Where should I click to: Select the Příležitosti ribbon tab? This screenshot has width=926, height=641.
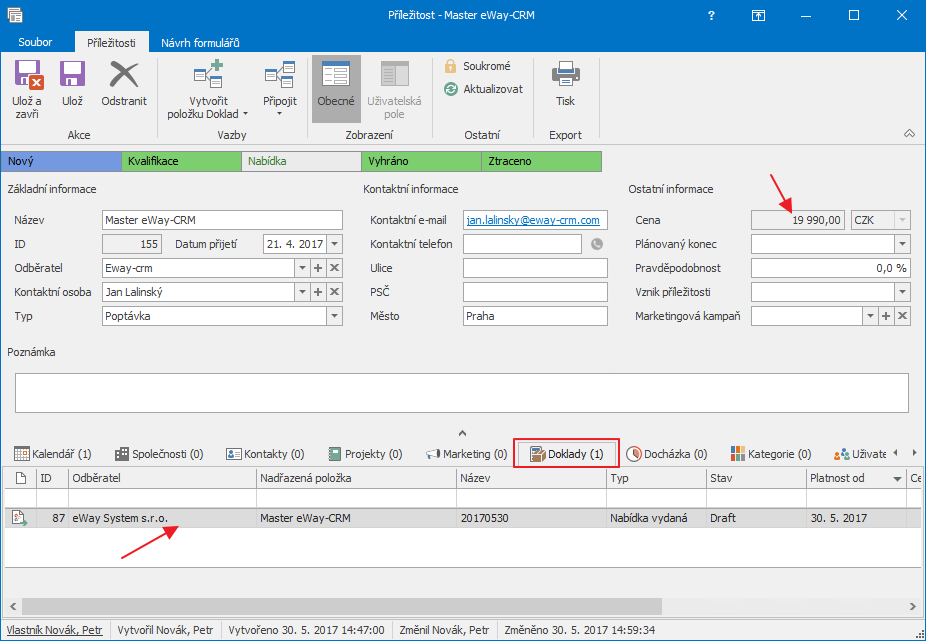pos(112,43)
